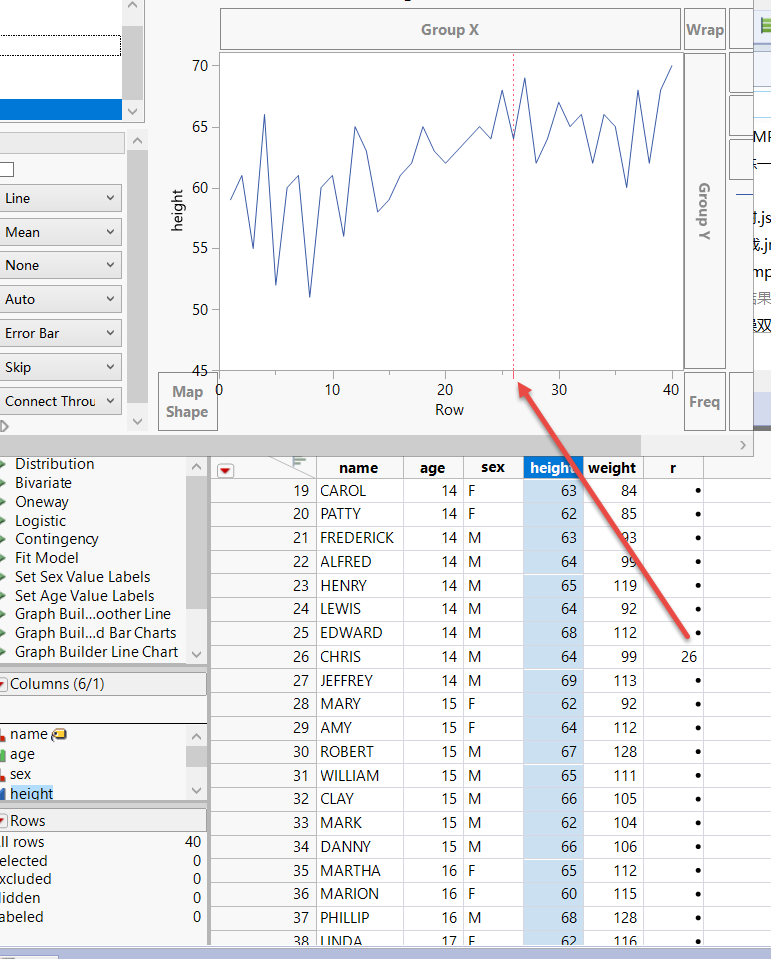This screenshot has width=771, height=959.
Task: Click the Hidden rows count
Action: click(197, 898)
